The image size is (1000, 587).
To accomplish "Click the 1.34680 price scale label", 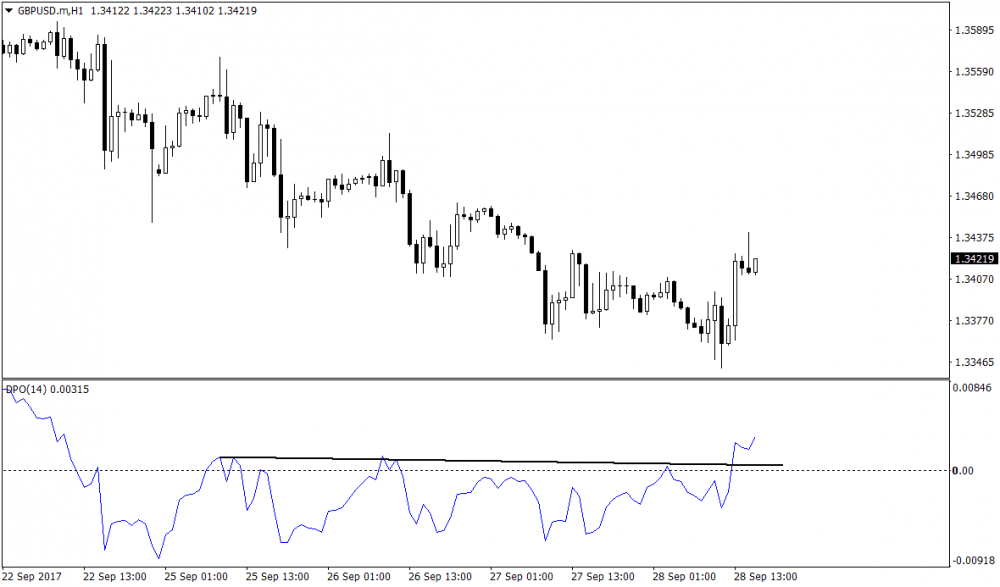I will (x=973, y=196).
